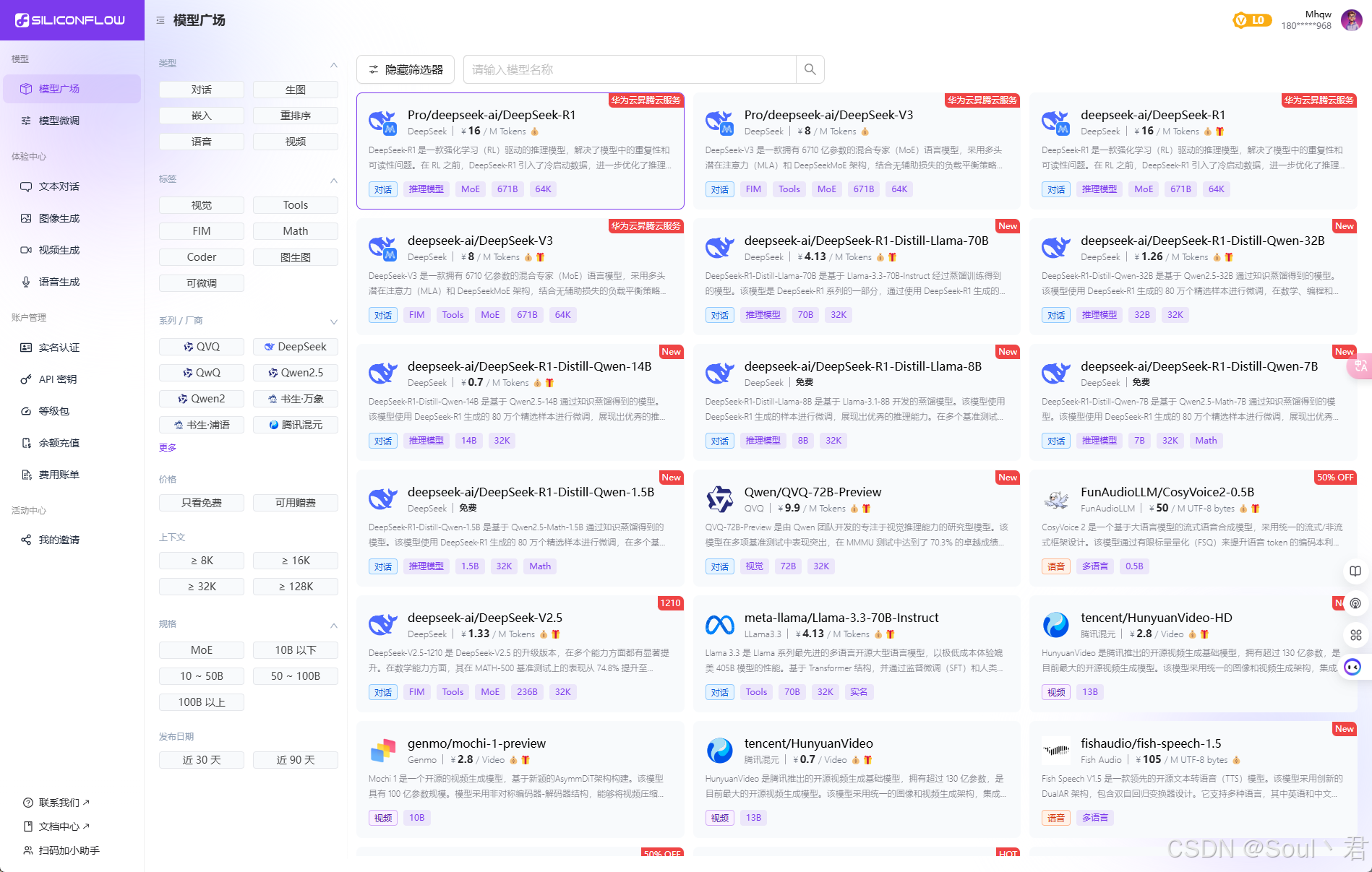The image size is (1372, 872).
Task: Collapse the 标签 filter section
Action: point(334,179)
